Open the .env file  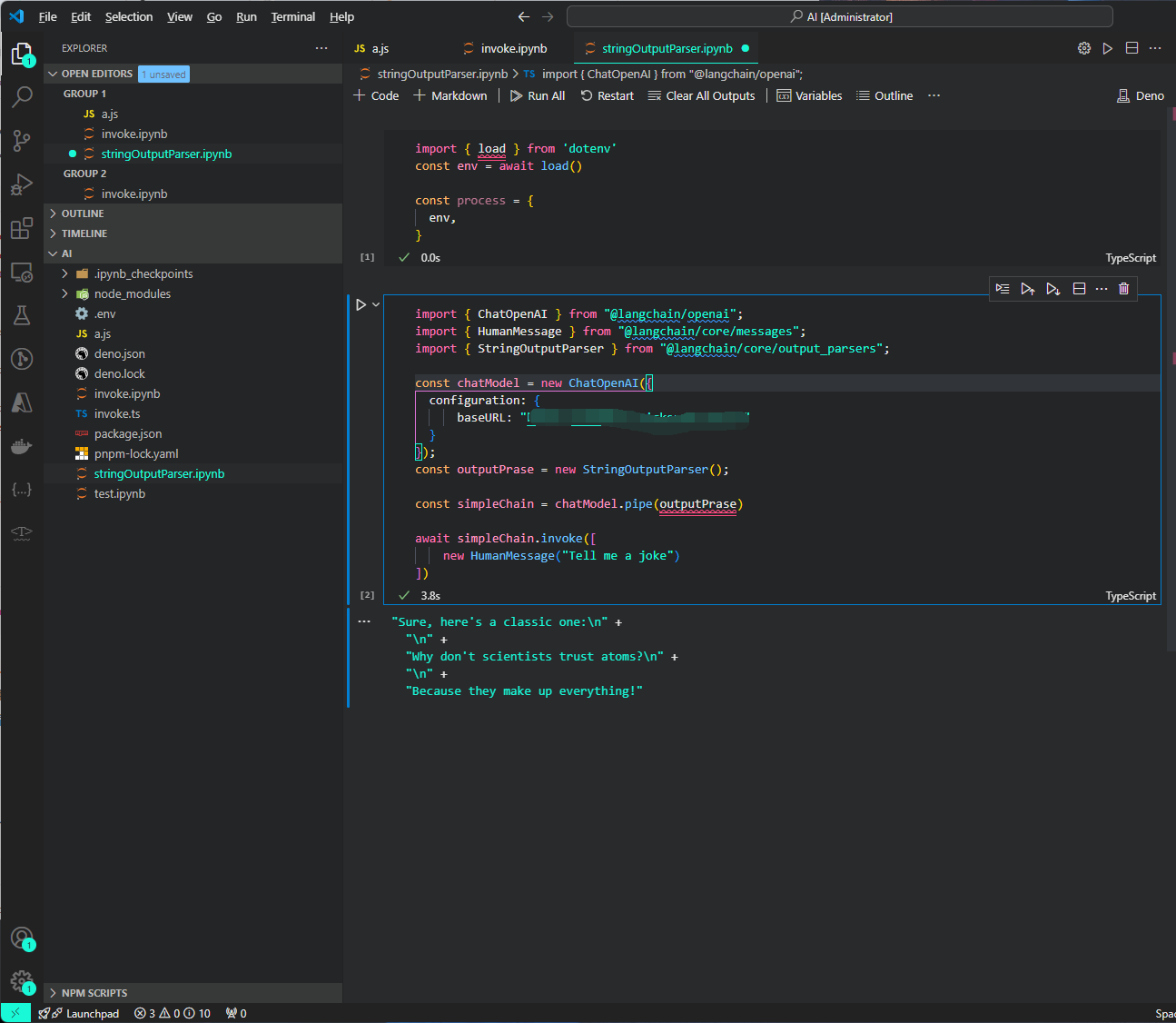click(193, 313)
